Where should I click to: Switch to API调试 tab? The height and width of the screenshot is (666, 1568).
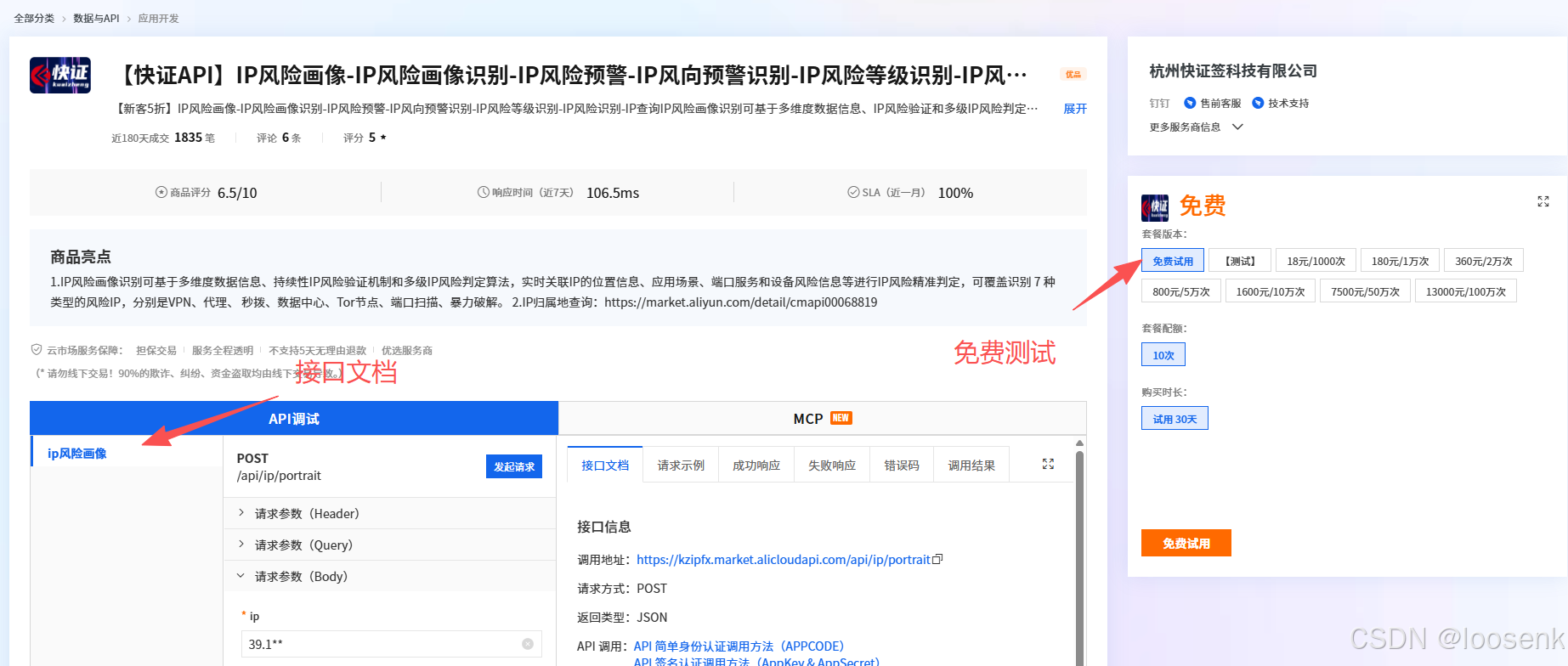click(x=294, y=418)
